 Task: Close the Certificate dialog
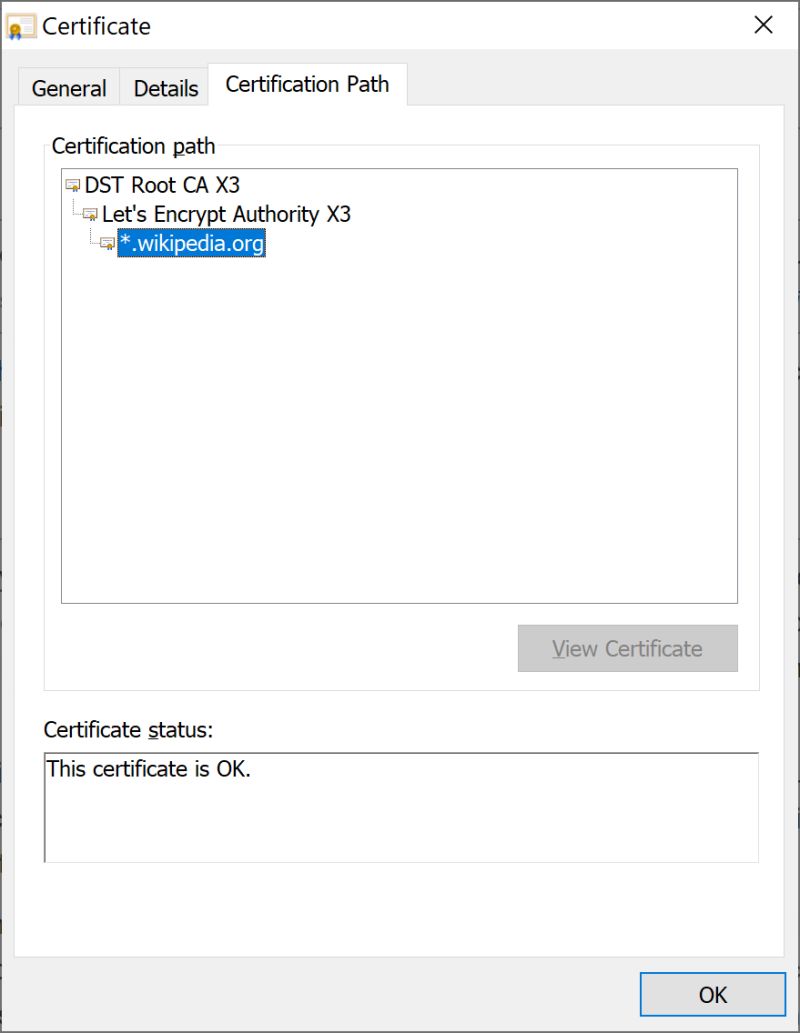click(763, 25)
